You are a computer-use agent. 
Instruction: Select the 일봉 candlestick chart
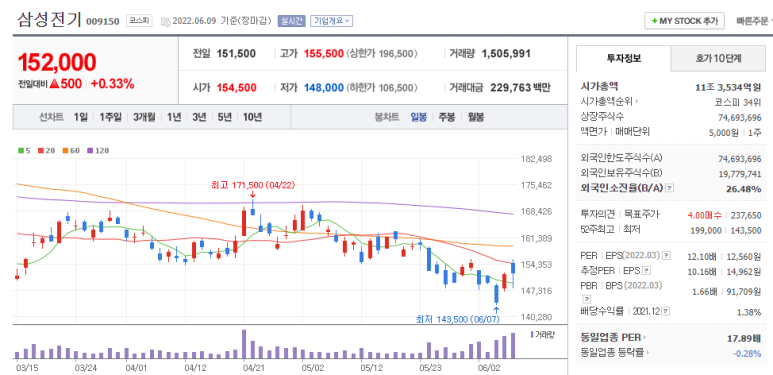click(x=419, y=117)
